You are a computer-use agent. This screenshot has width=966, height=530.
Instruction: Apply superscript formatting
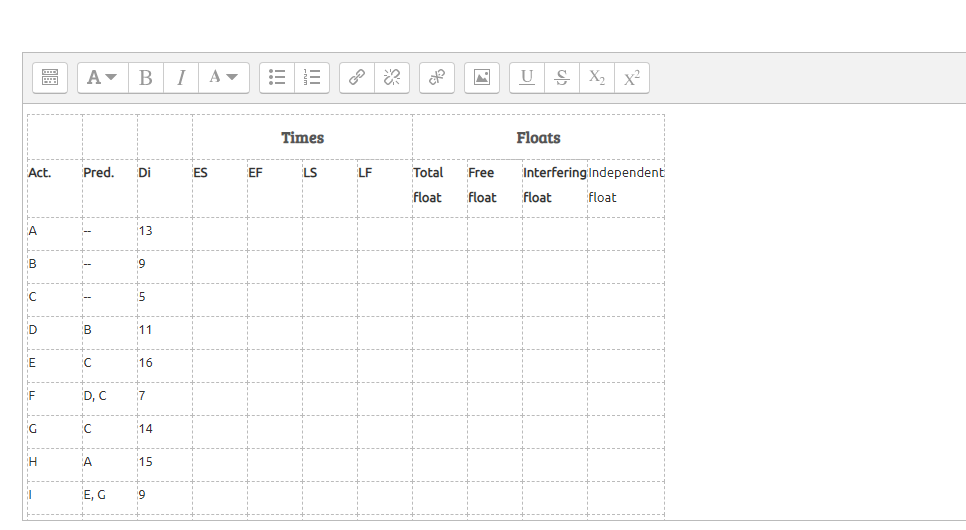click(x=632, y=78)
